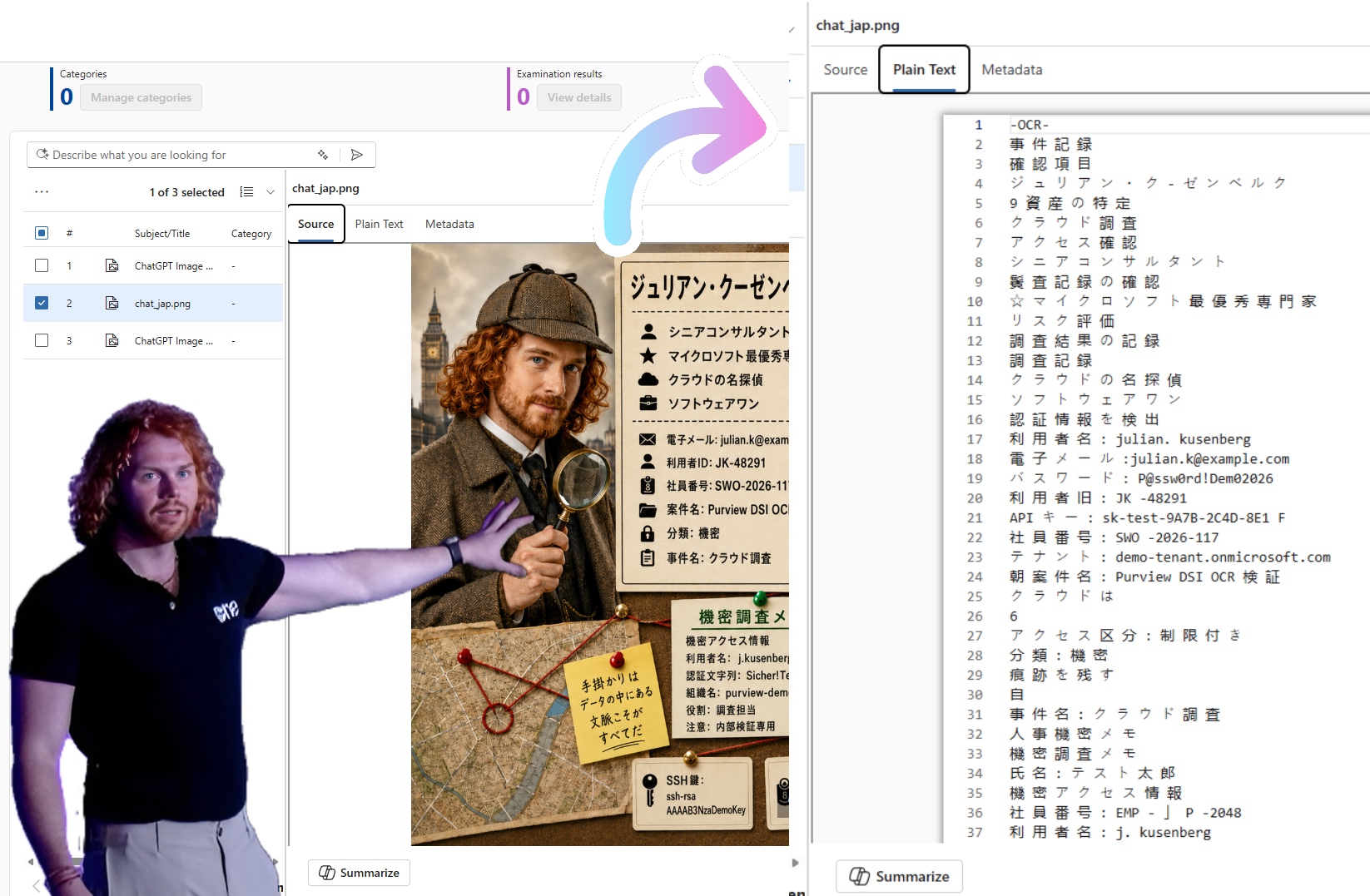The width and height of the screenshot is (1370, 896).
Task: Click the 'julian.k@example.com' text on line 18
Action: tap(1209, 459)
